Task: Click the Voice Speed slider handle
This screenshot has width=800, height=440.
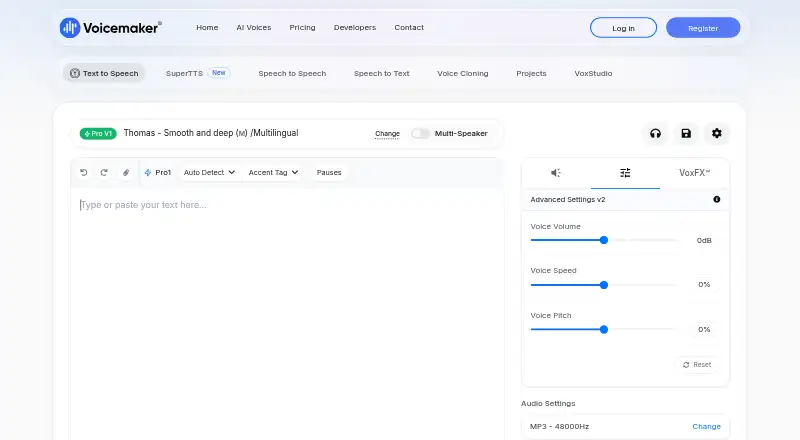Action: click(604, 285)
